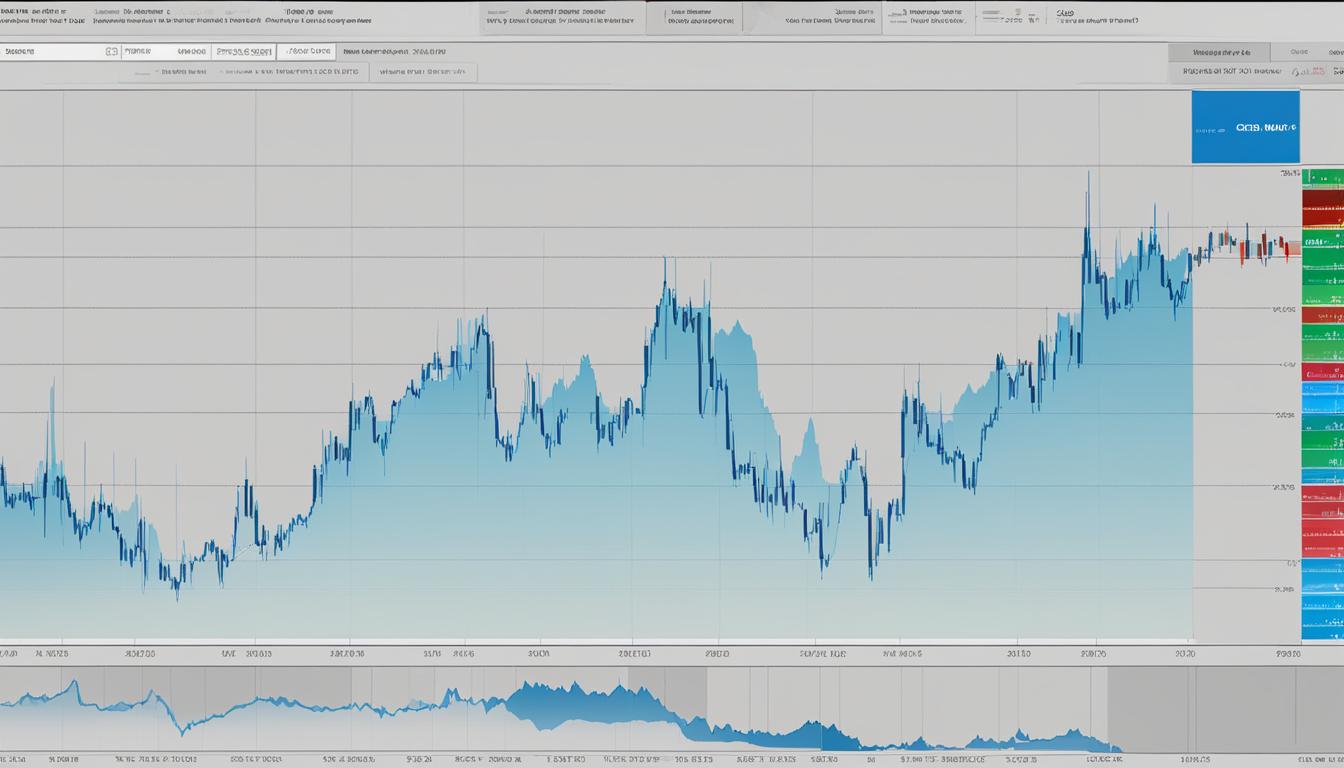
Task: Select the top green order book row
Action: 1322,180
